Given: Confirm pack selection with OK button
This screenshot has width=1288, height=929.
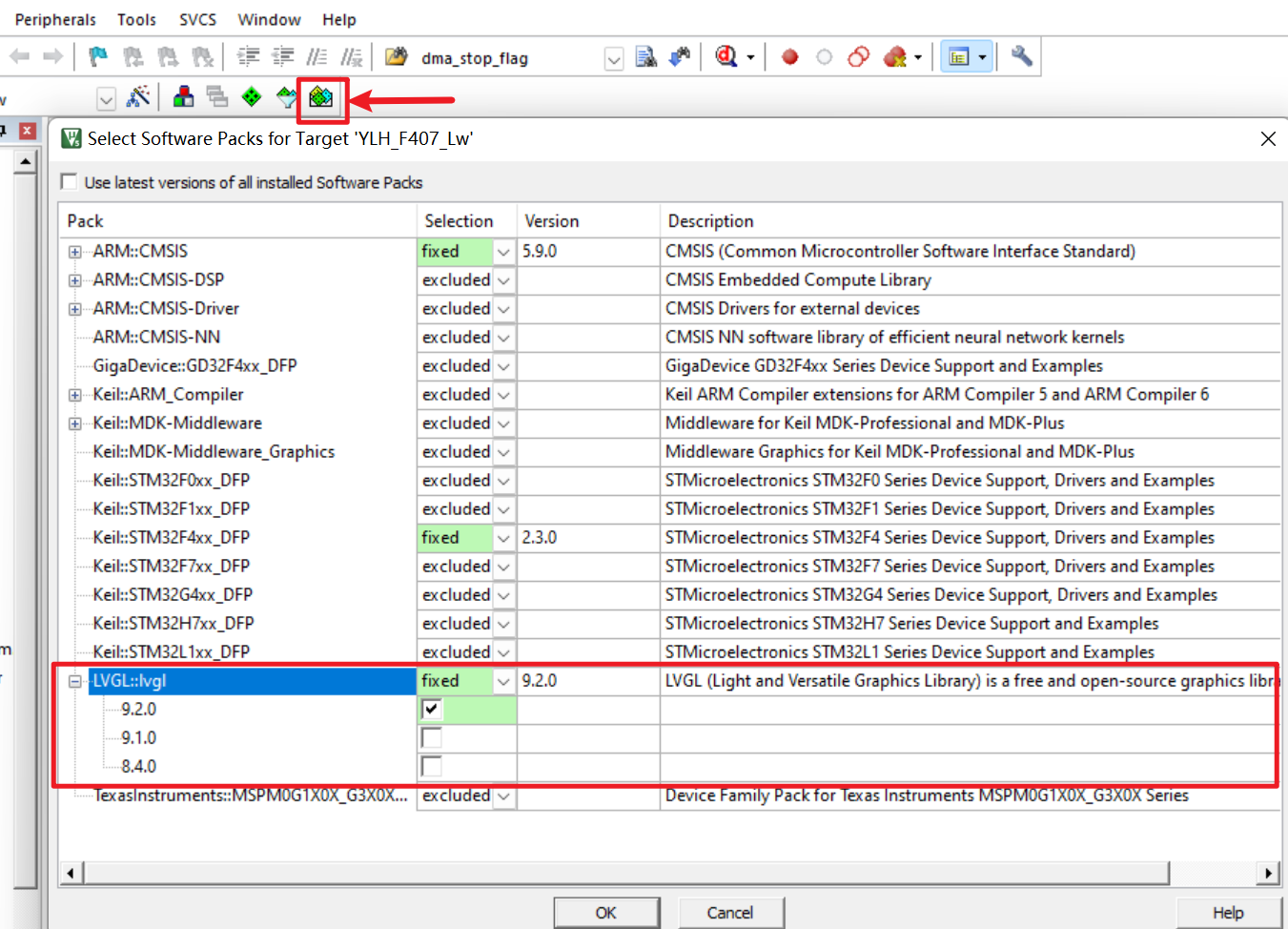Looking at the screenshot, I should click(605, 913).
